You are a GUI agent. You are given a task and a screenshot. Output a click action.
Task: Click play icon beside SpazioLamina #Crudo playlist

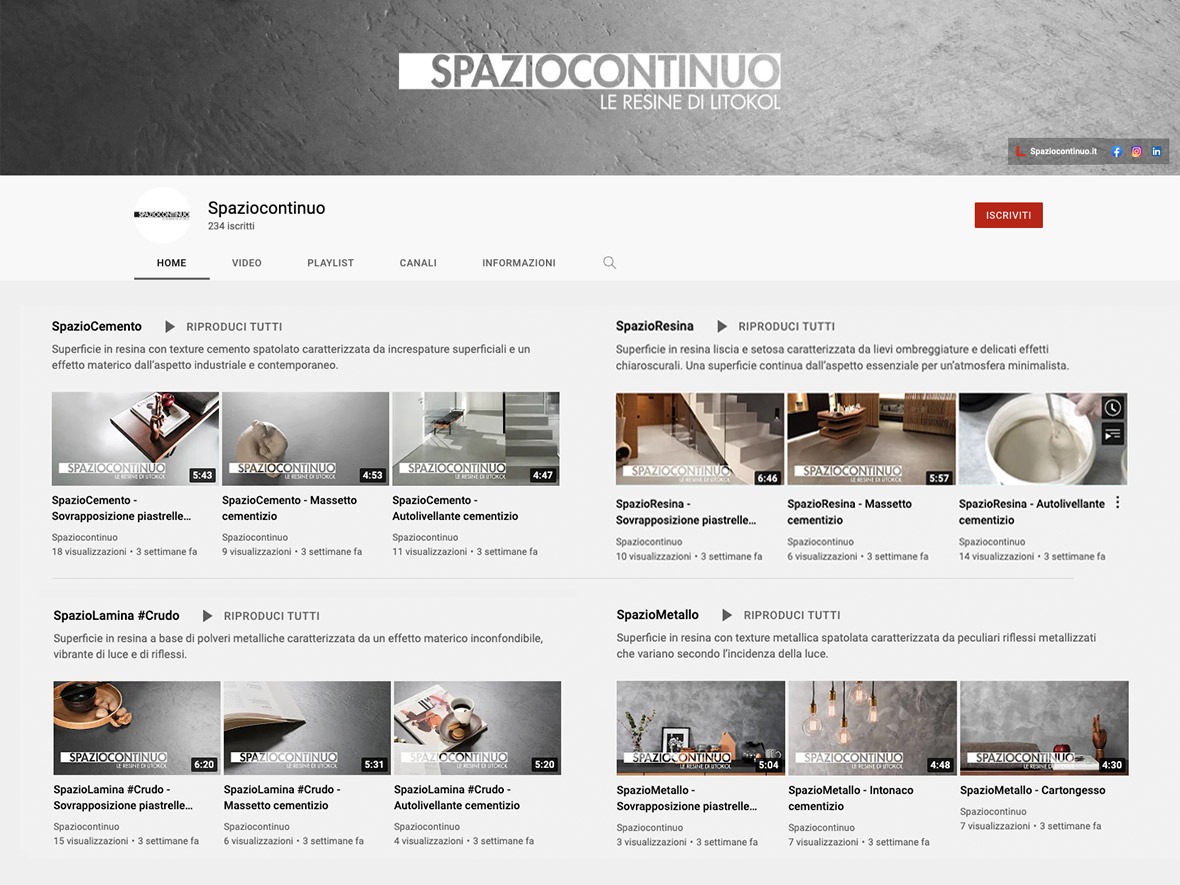[207, 616]
